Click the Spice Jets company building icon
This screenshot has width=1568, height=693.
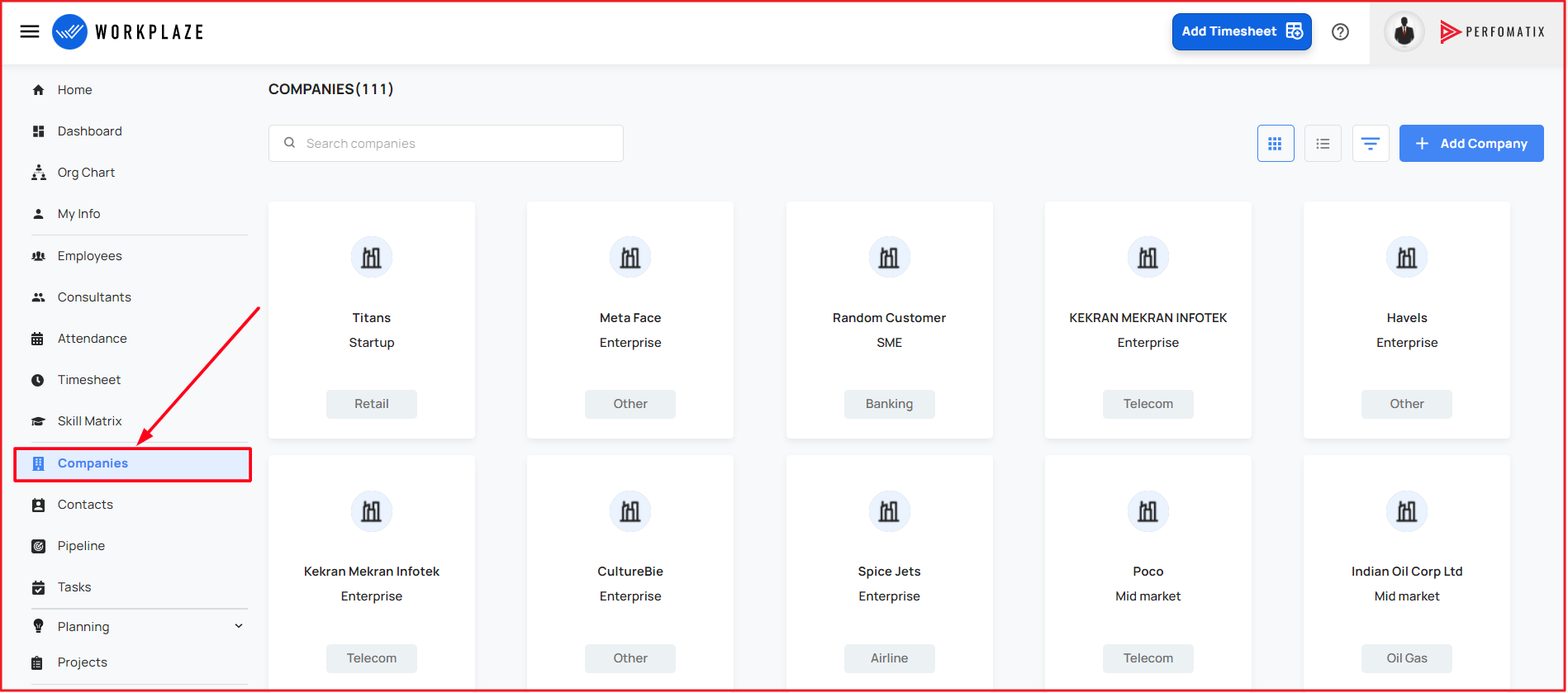889,511
